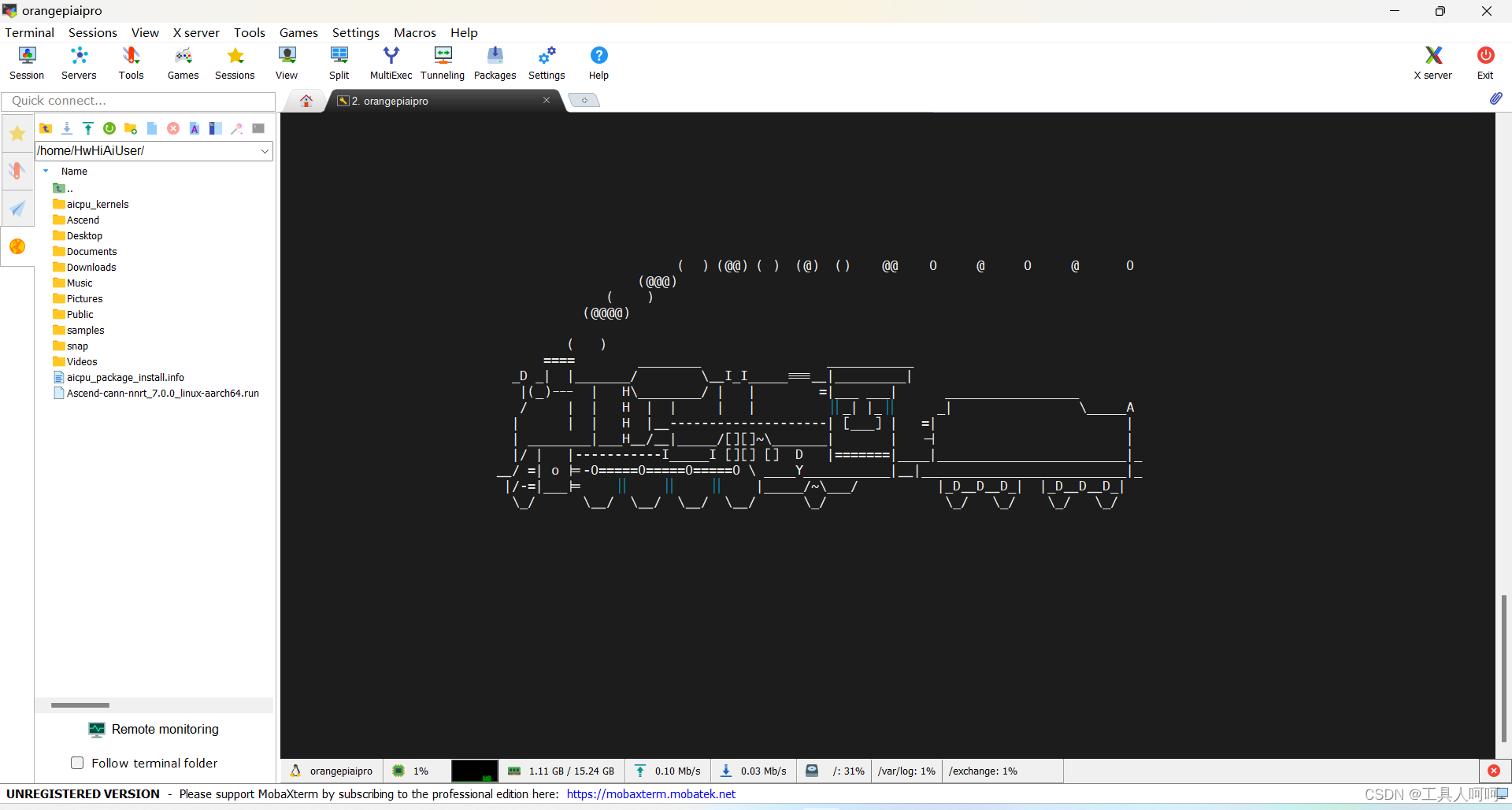
Task: Click the magic wand icon in SFTP toolbar
Action: 237,128
